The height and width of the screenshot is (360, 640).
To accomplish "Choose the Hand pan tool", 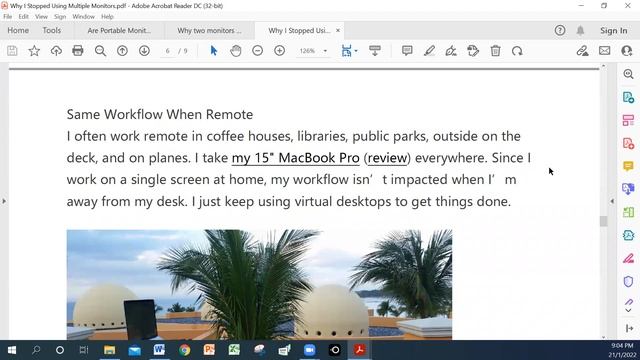I will (x=236, y=51).
